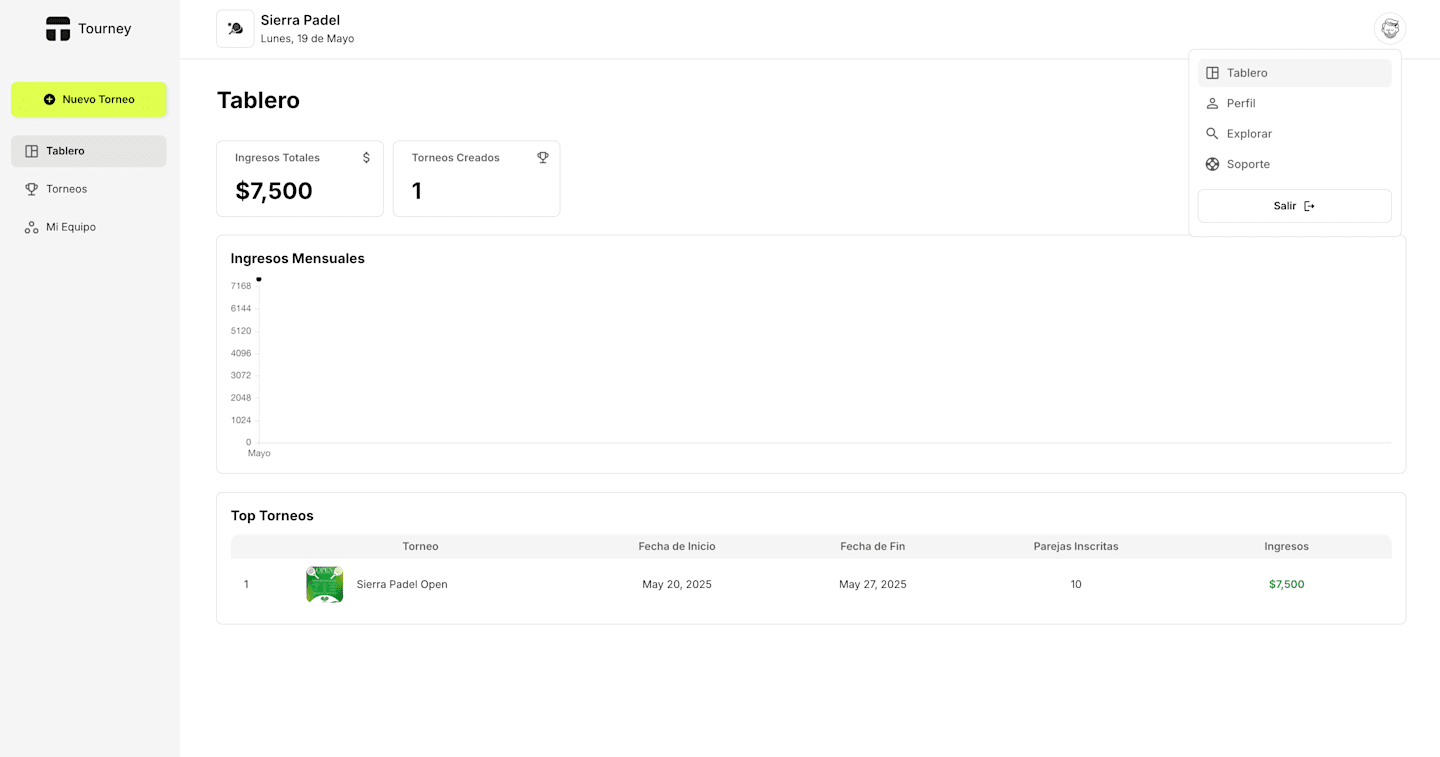Click the Sierra Padel club avatar
This screenshot has height=757, width=1440.
pyautogui.click(x=235, y=29)
